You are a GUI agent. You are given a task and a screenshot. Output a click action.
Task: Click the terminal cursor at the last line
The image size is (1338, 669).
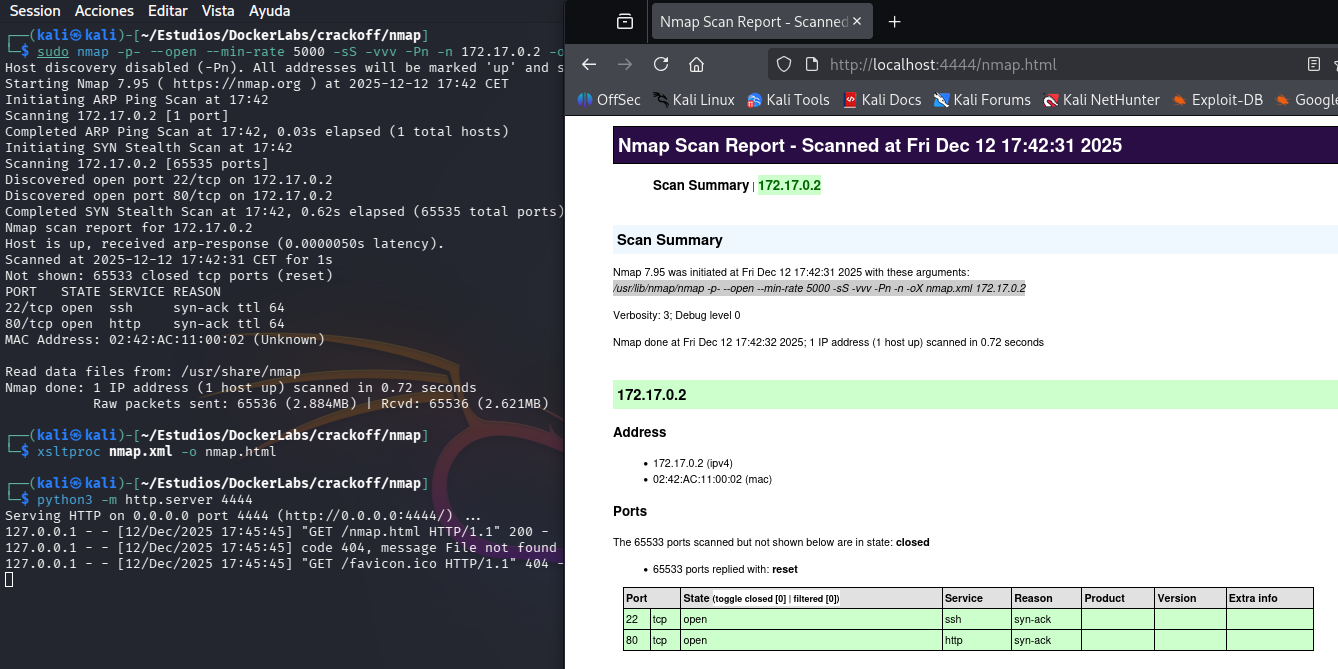[x=9, y=579]
